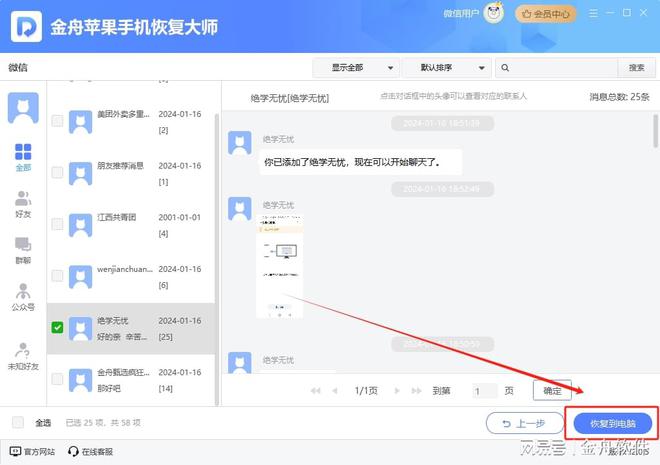Open the 朋友推荐消息 conversation name

120,165
